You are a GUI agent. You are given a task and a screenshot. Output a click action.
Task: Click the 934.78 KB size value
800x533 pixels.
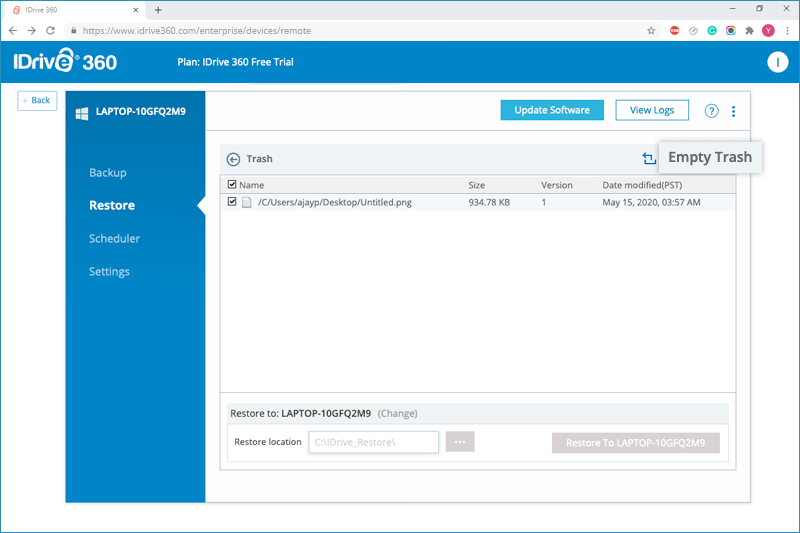489,202
